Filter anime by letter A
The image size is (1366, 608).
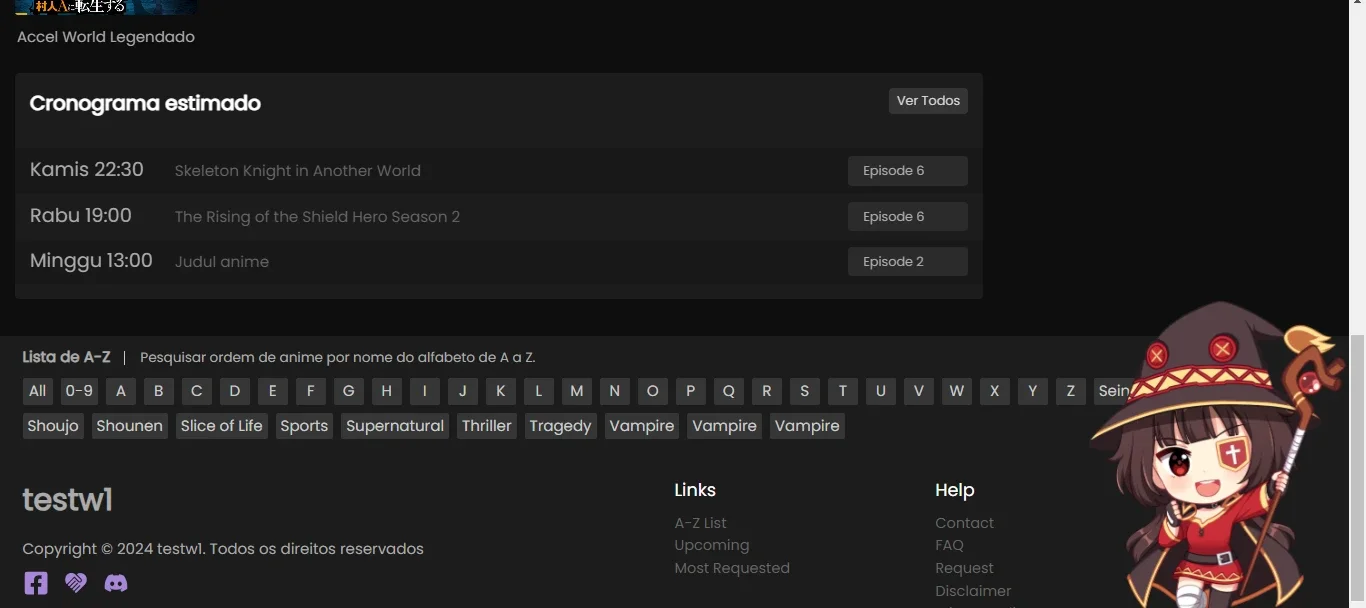[121, 391]
